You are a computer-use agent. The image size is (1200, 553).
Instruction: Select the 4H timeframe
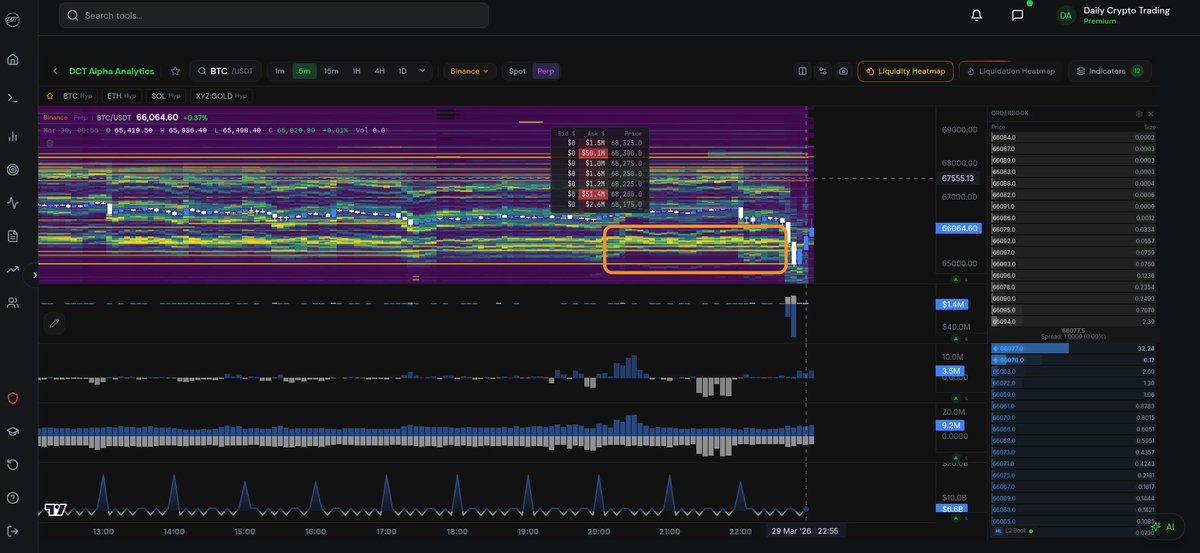tap(379, 71)
